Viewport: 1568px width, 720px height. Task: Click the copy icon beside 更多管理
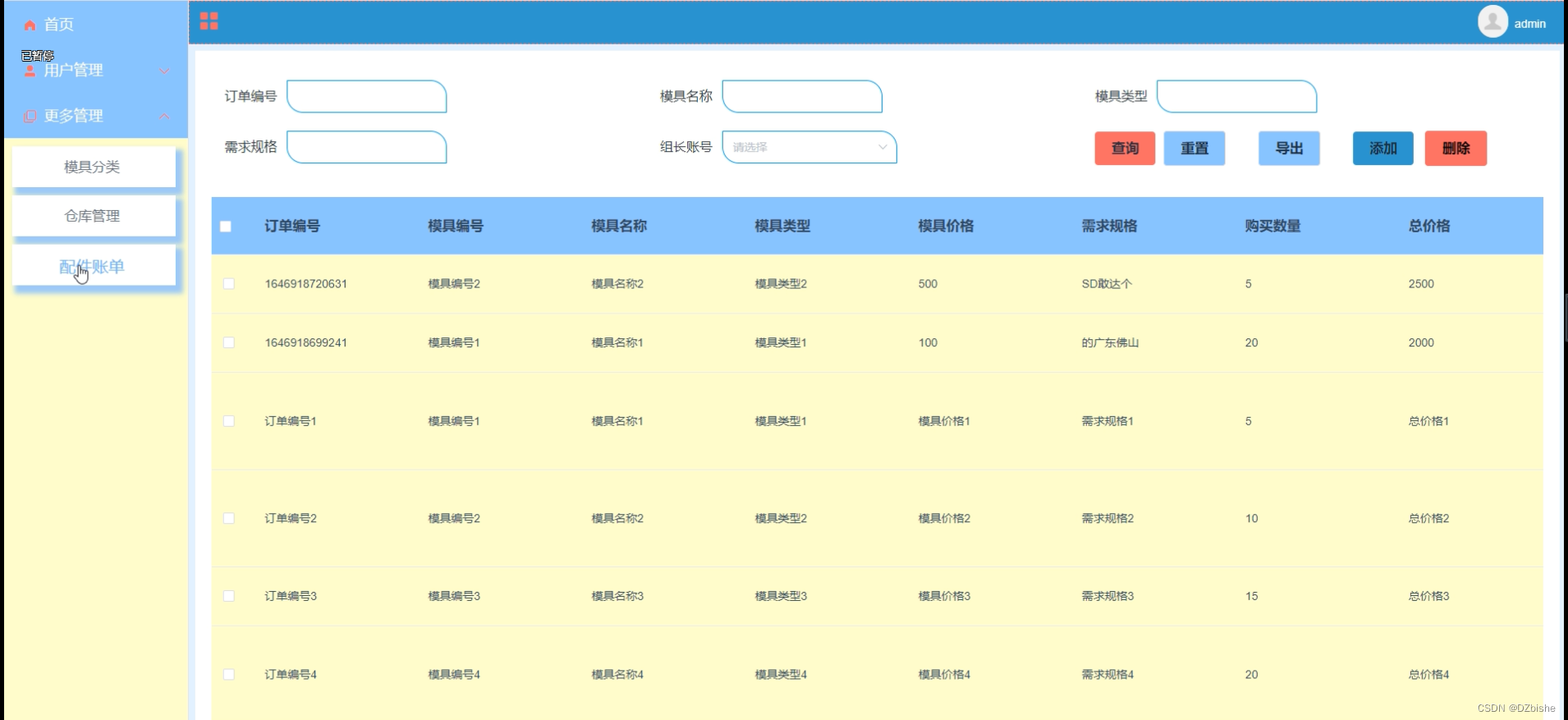30,117
